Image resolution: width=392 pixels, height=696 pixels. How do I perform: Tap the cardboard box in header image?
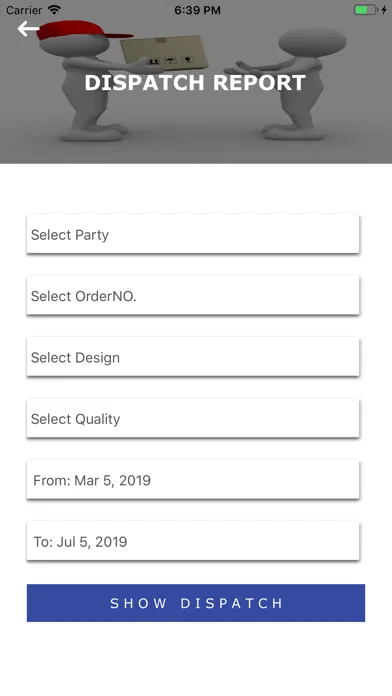pos(165,54)
